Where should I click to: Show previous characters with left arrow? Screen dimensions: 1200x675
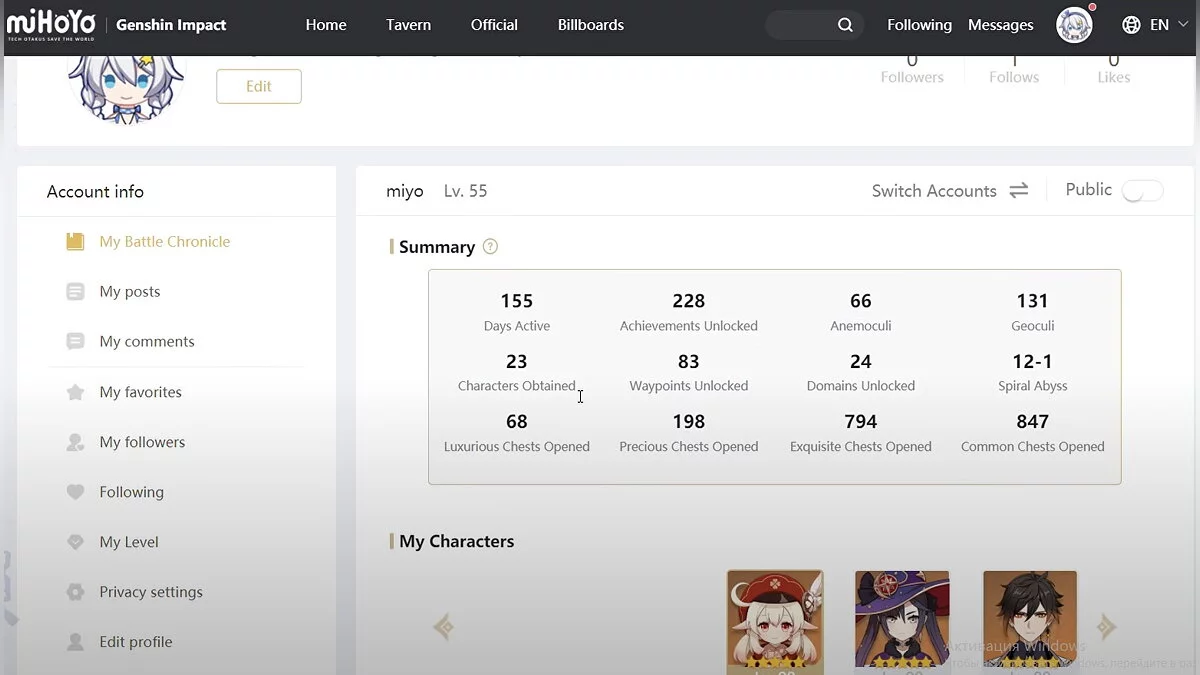pos(444,627)
